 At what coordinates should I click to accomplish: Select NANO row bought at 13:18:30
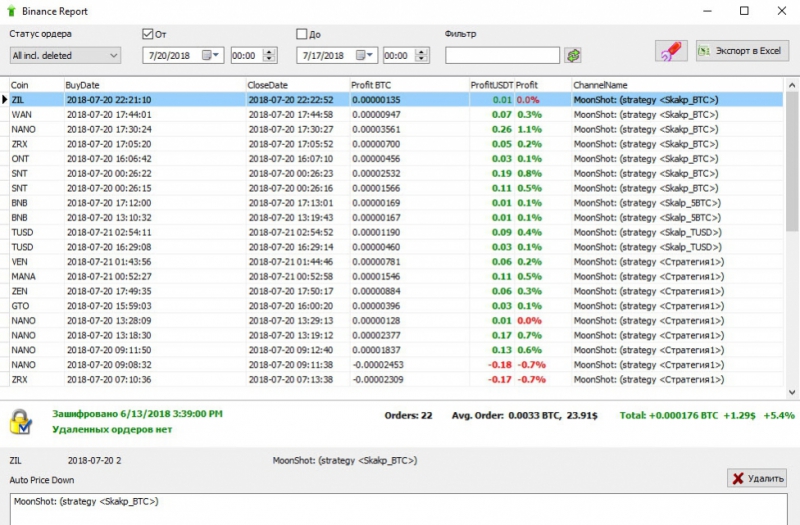[x=396, y=335]
